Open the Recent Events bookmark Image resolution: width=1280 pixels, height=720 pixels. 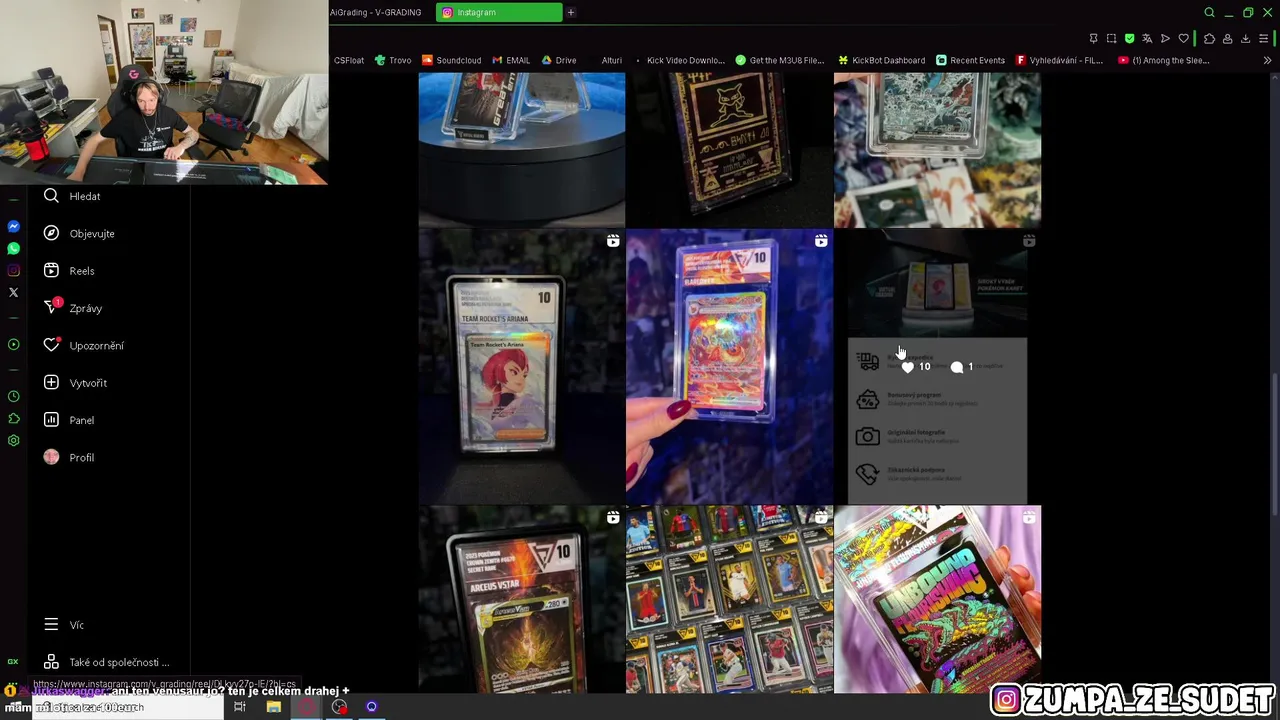[970, 60]
